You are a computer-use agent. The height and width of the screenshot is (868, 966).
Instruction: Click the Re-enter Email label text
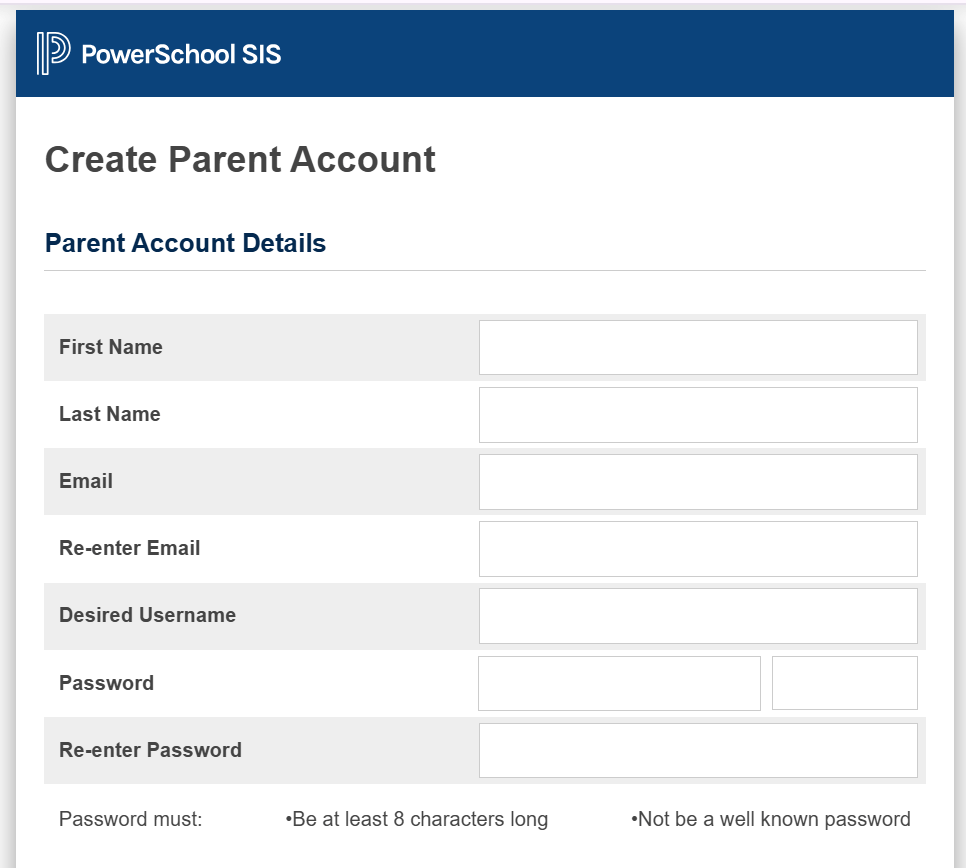129,548
